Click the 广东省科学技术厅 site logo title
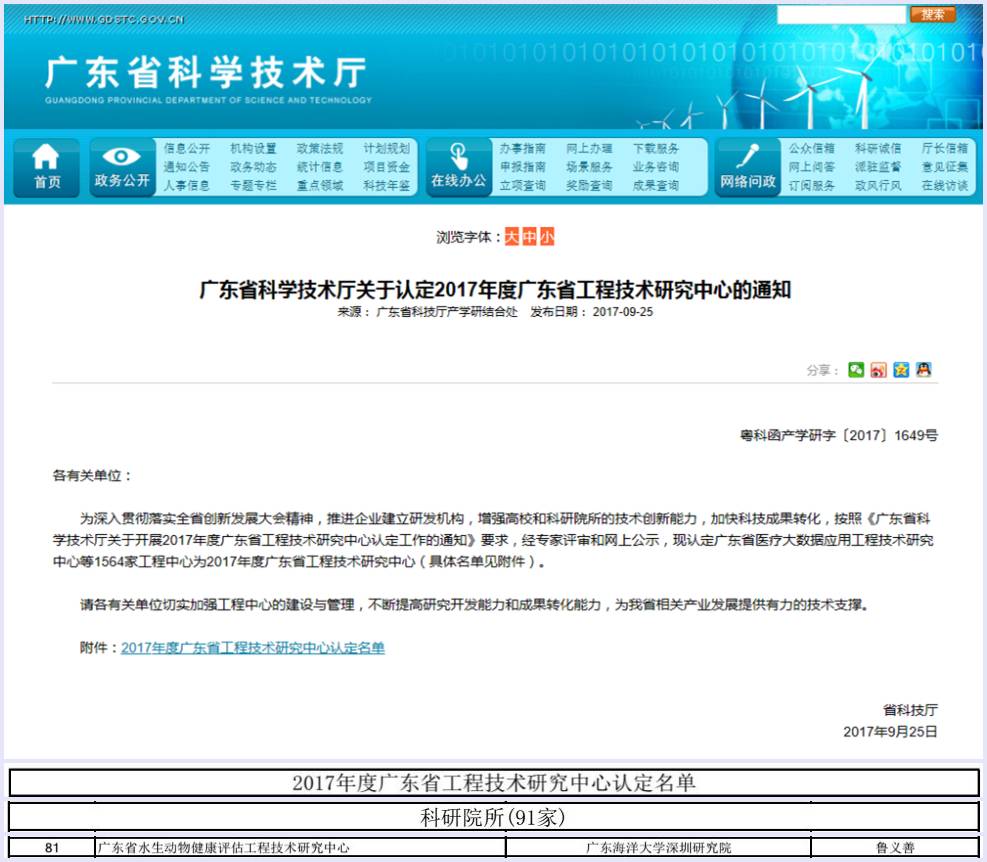 tap(206, 72)
